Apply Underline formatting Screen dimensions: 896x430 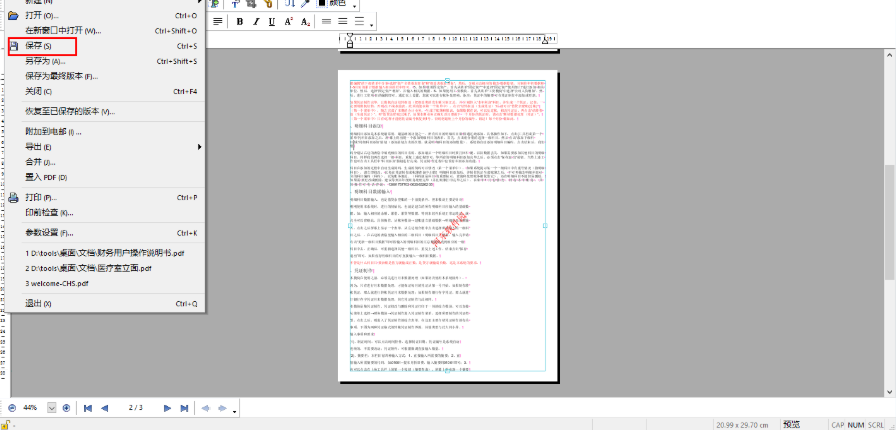coord(272,22)
